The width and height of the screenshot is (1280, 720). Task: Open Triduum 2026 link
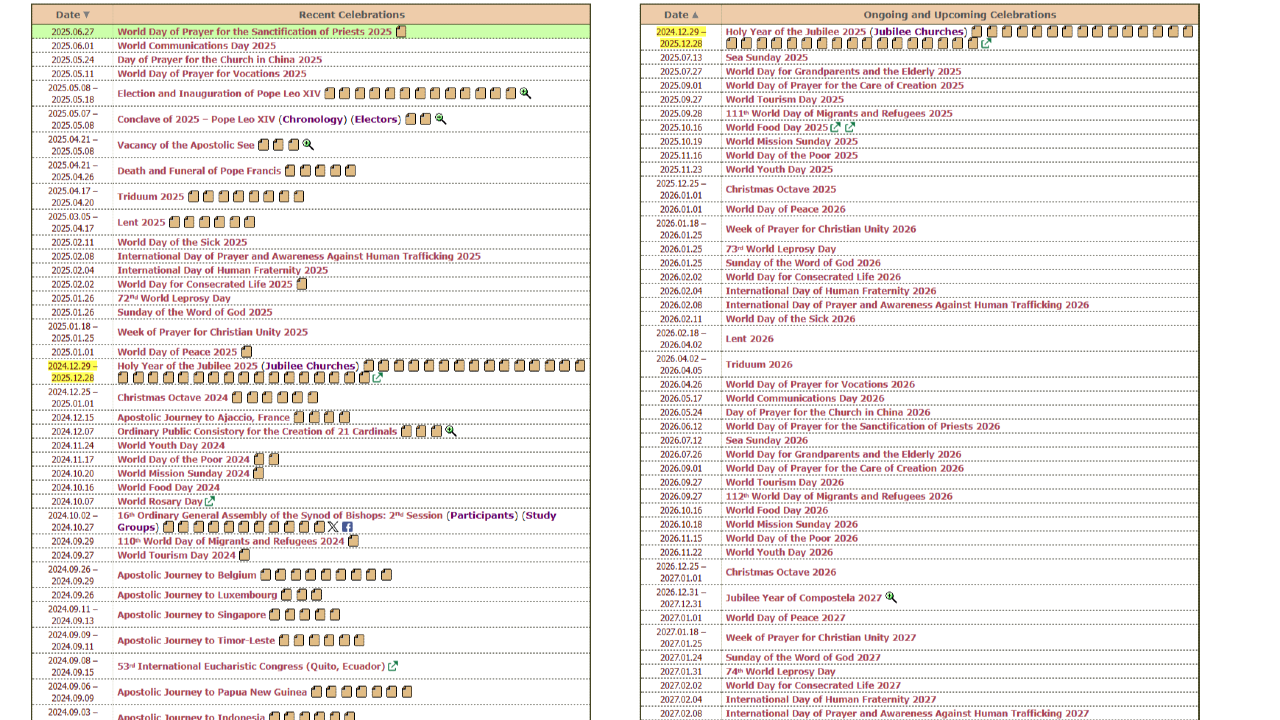click(x=759, y=365)
